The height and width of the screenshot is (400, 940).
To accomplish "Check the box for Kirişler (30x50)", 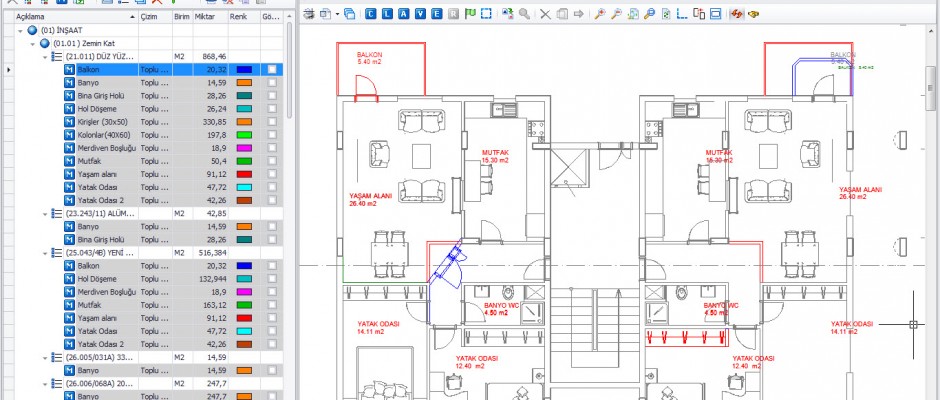I will [x=272, y=122].
